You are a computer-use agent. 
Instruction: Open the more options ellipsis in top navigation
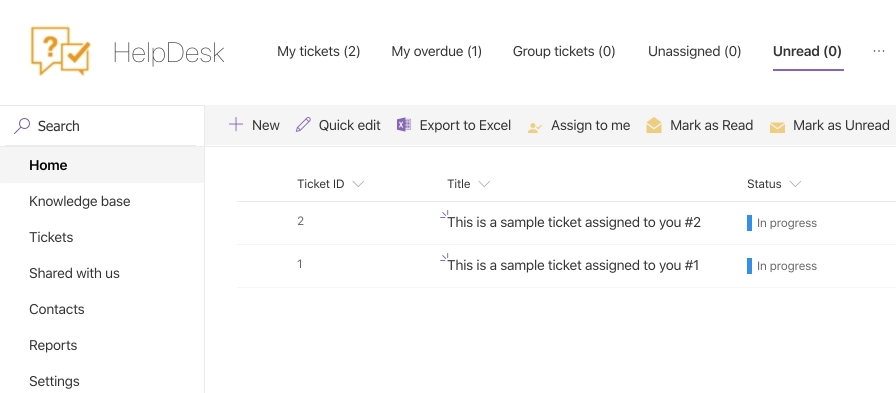pyautogui.click(x=879, y=51)
